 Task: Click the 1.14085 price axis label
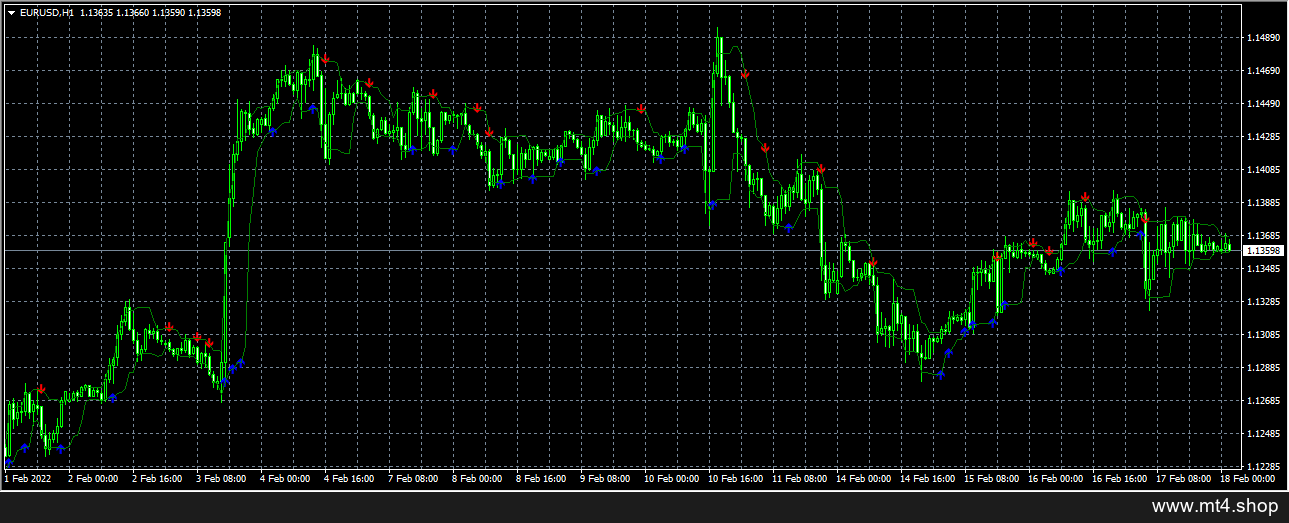(x=1265, y=170)
